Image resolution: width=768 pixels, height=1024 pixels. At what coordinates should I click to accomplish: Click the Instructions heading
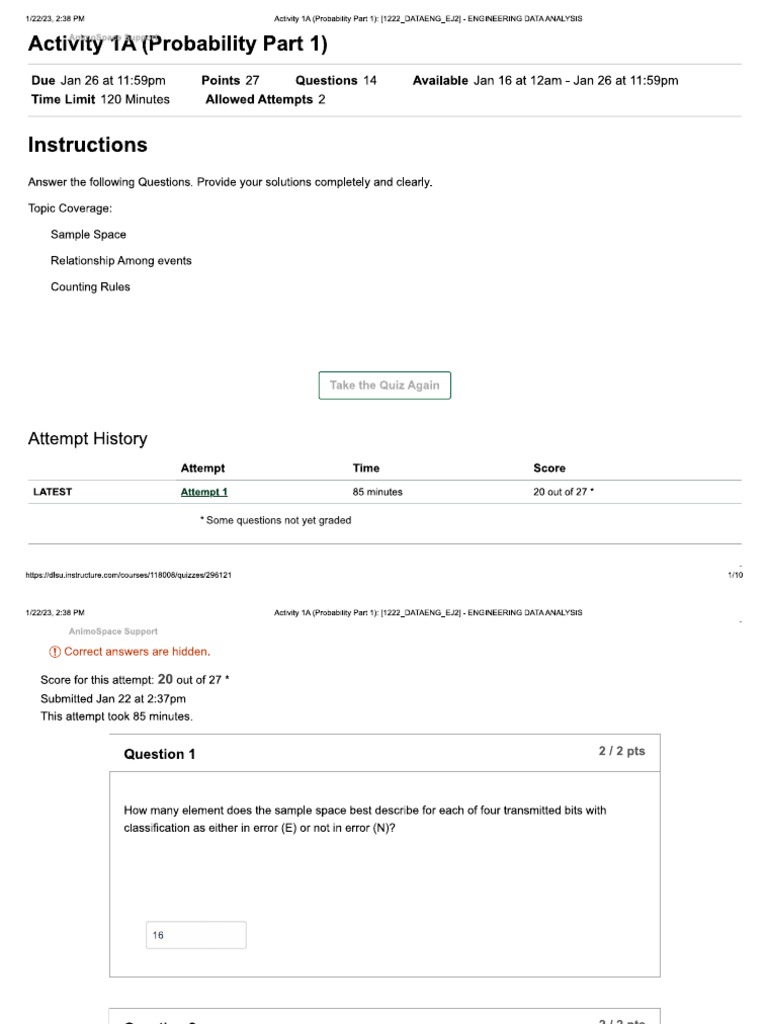87,145
